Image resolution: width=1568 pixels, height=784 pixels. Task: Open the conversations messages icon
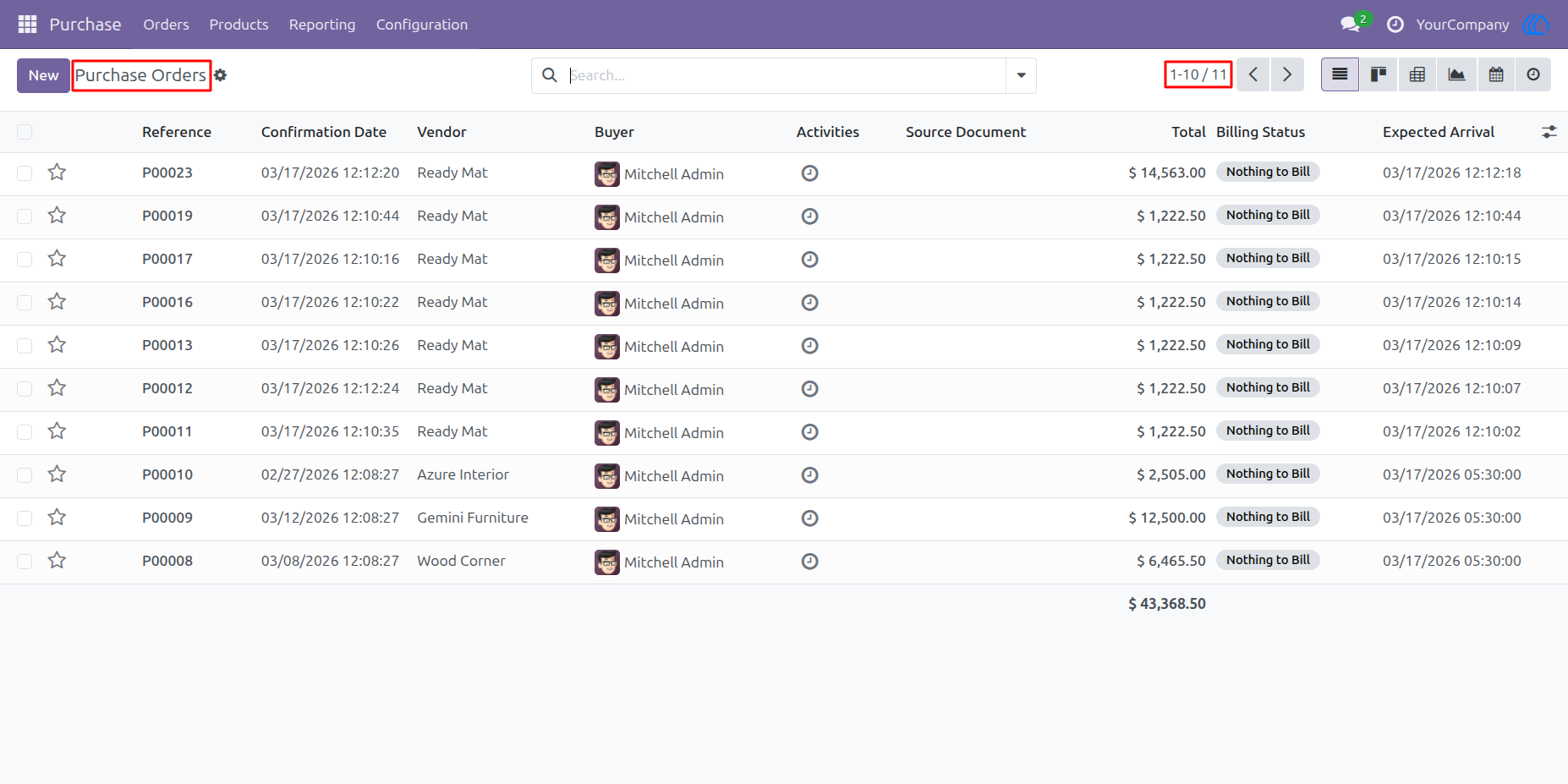pos(1351,25)
